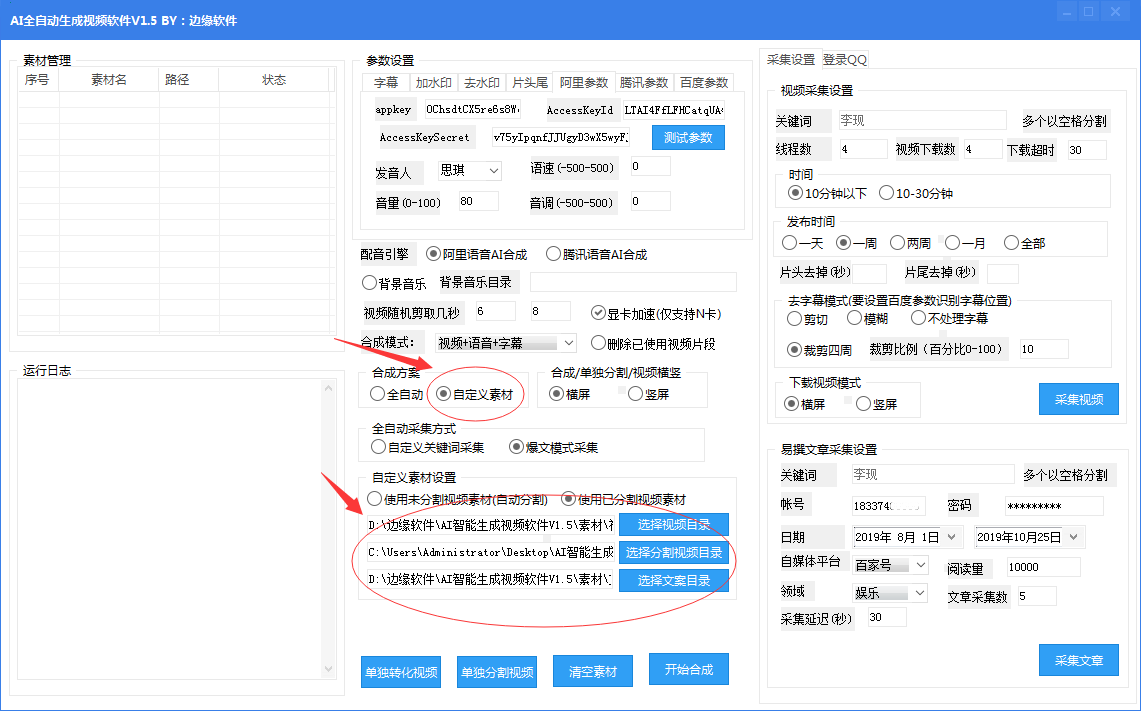Select 剪切 subtitle removal mode
This screenshot has height=711, width=1141.
point(808,319)
